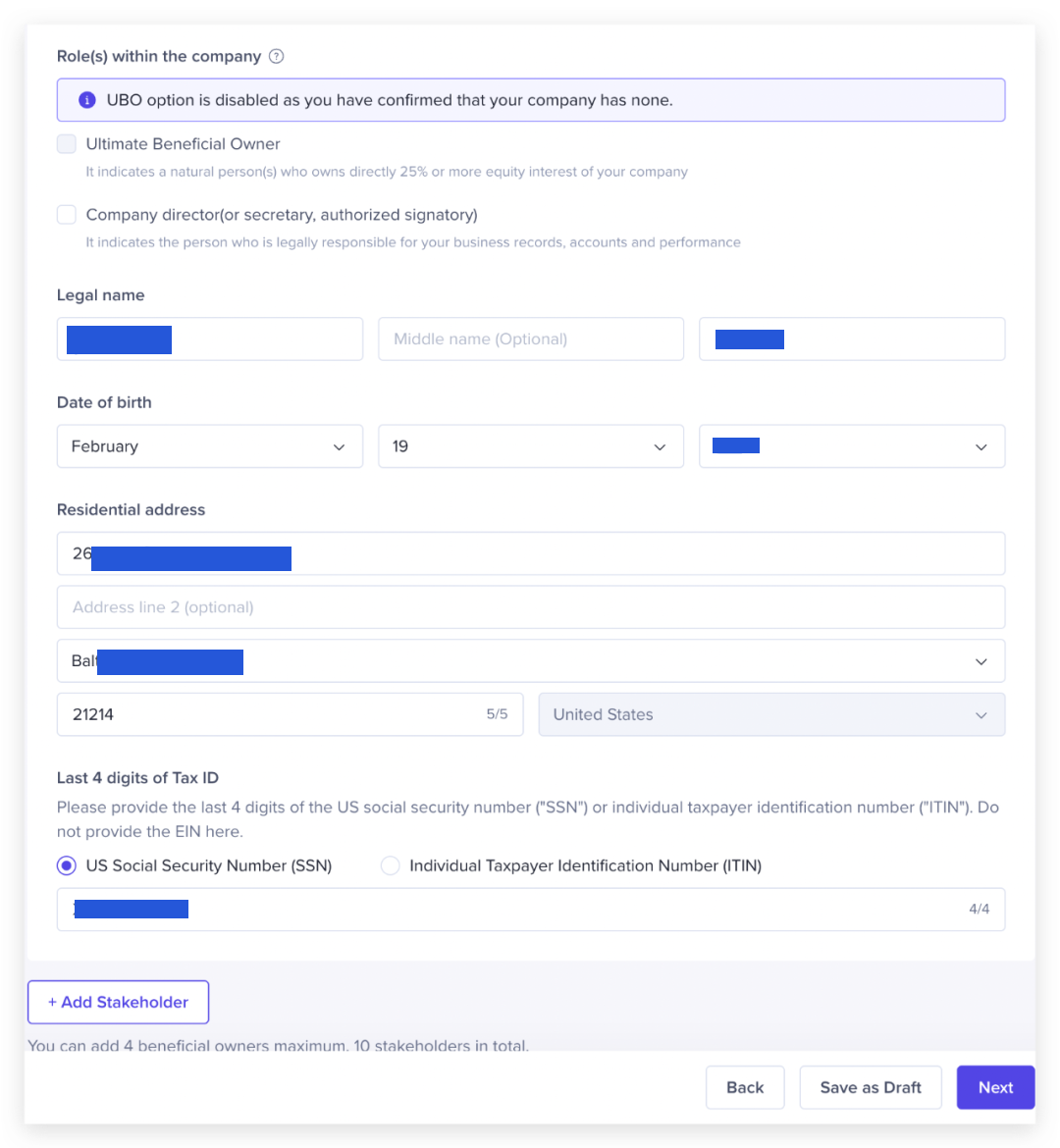The image size is (1060, 1148).
Task: Click the Middle name optional field
Action: coord(530,339)
